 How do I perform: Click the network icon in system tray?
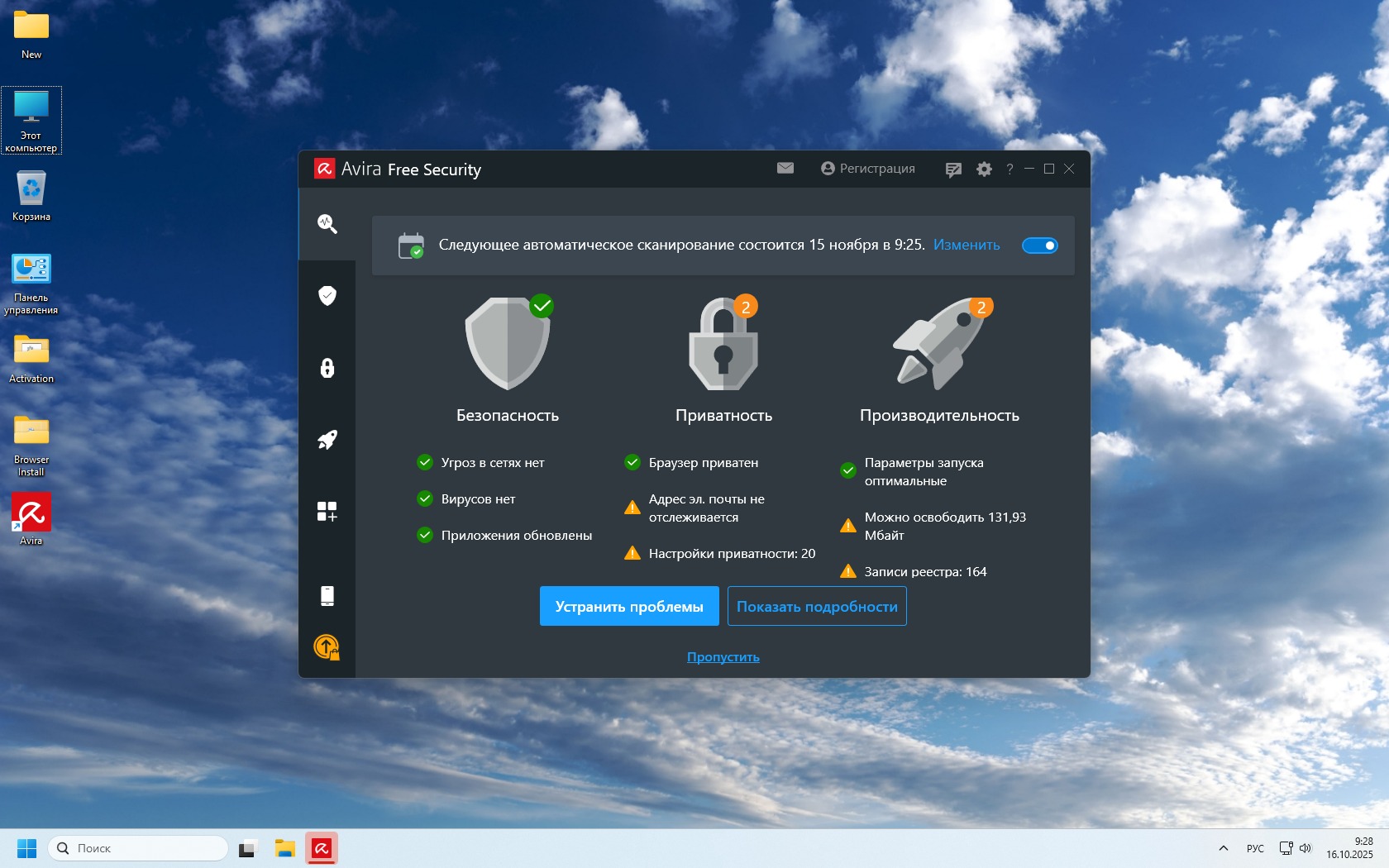[1286, 848]
